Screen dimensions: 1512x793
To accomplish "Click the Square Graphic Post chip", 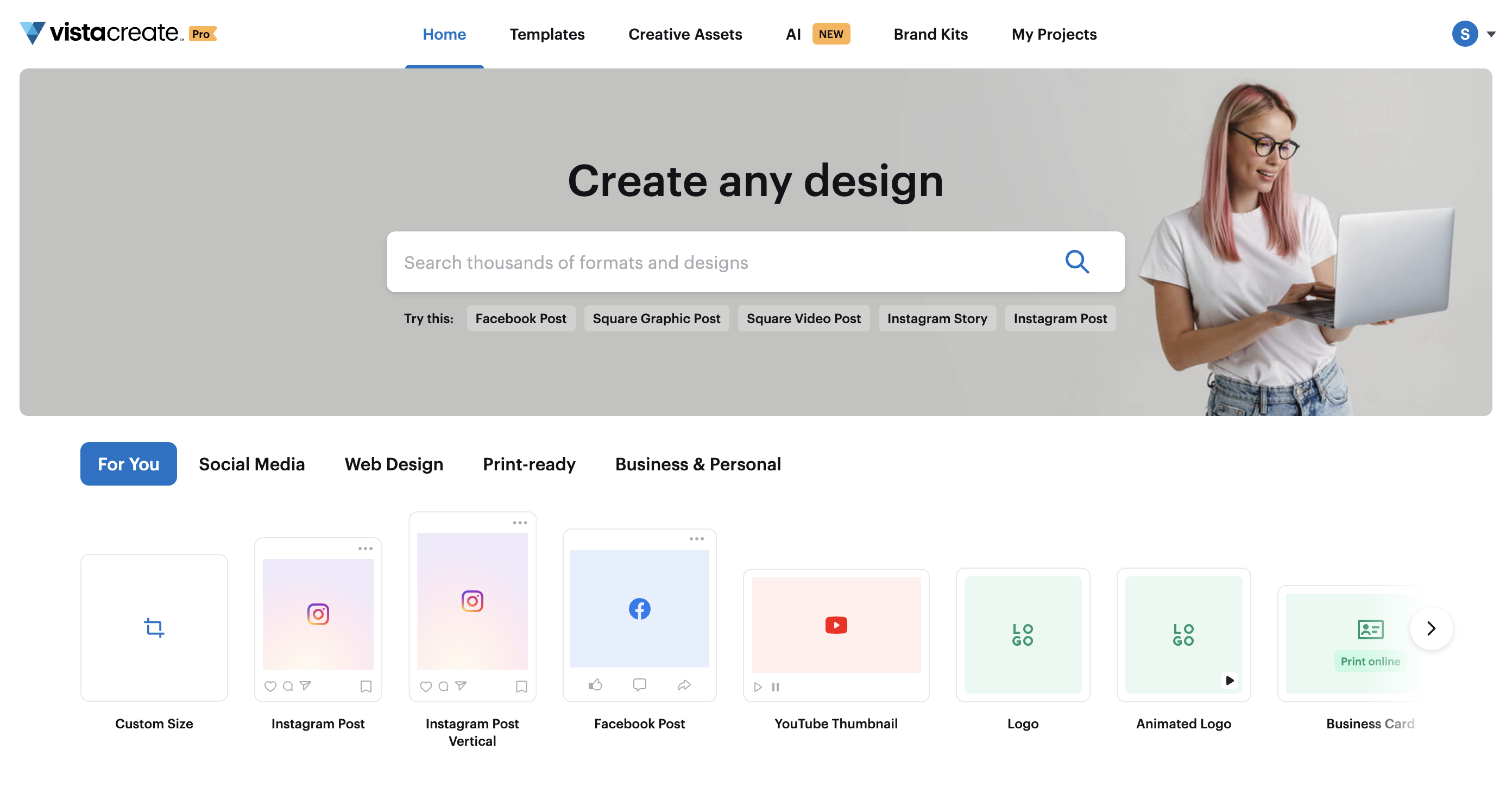I will click(656, 318).
